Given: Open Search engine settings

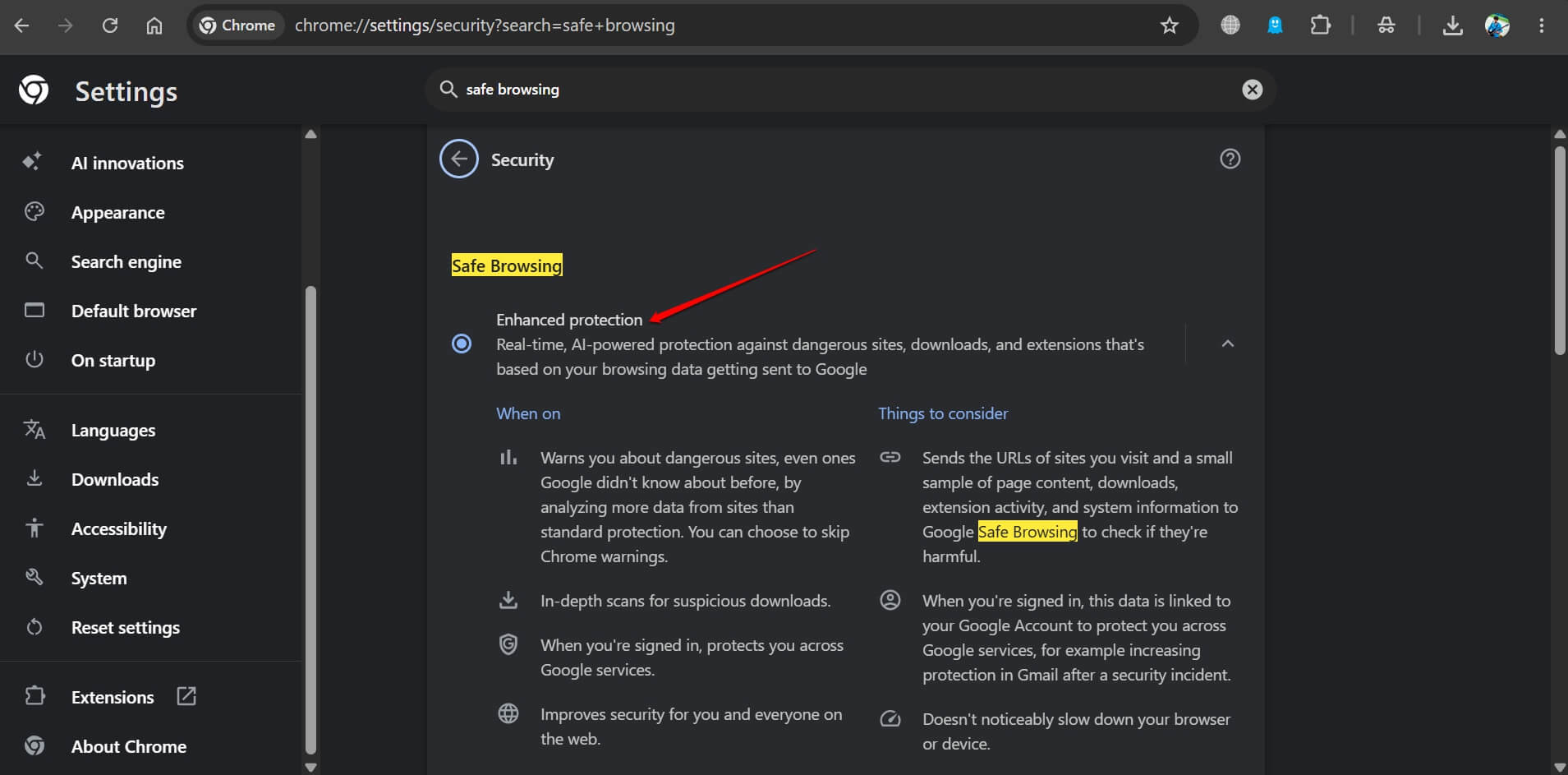Looking at the screenshot, I should 126,261.
